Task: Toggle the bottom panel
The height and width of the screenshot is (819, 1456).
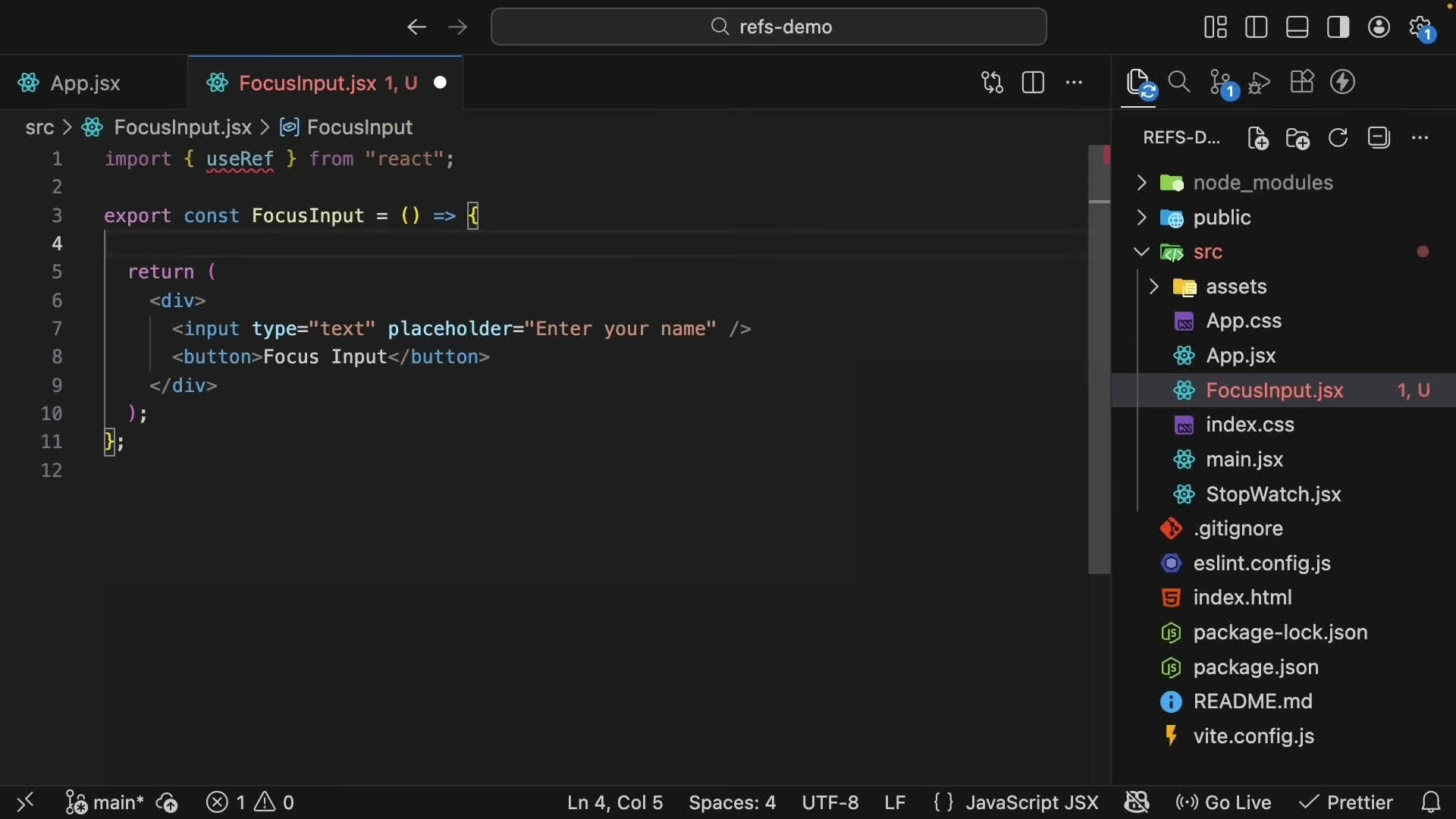Action: (1298, 27)
